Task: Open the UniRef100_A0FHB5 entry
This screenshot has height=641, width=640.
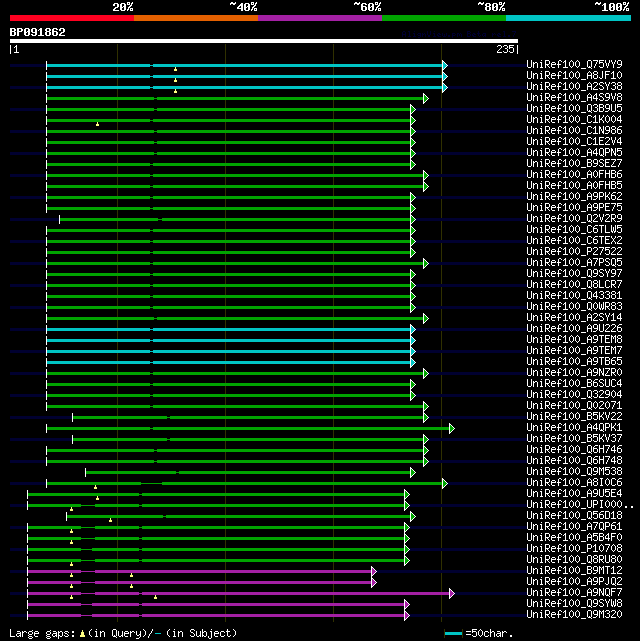Action: [x=574, y=186]
